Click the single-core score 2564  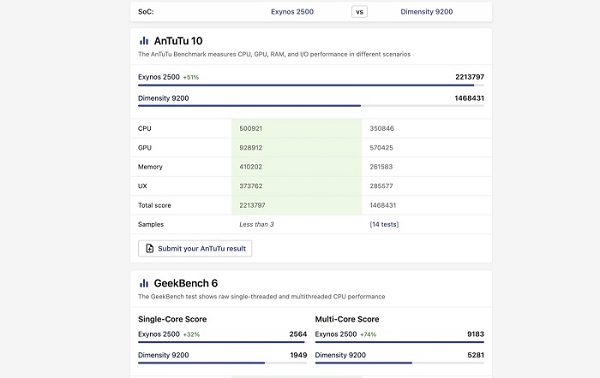point(298,334)
